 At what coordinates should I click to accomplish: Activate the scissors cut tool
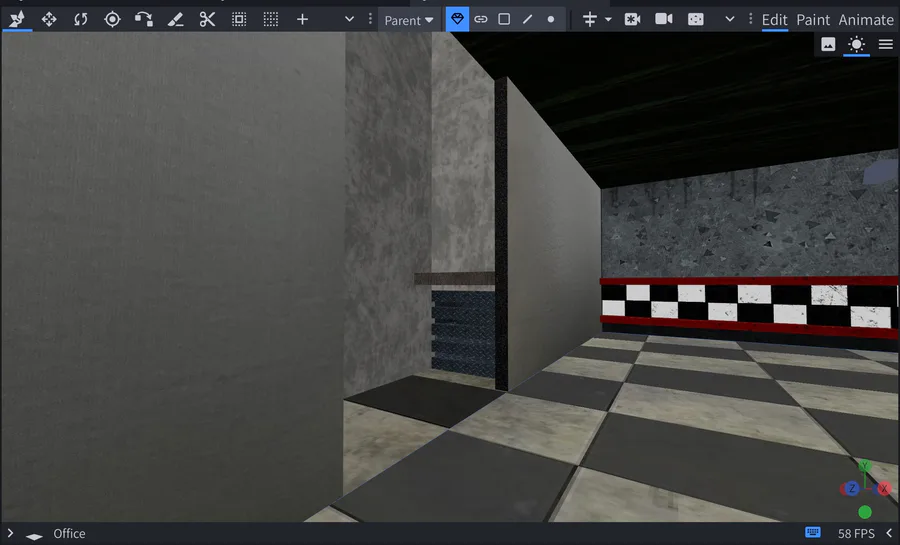tap(207, 20)
